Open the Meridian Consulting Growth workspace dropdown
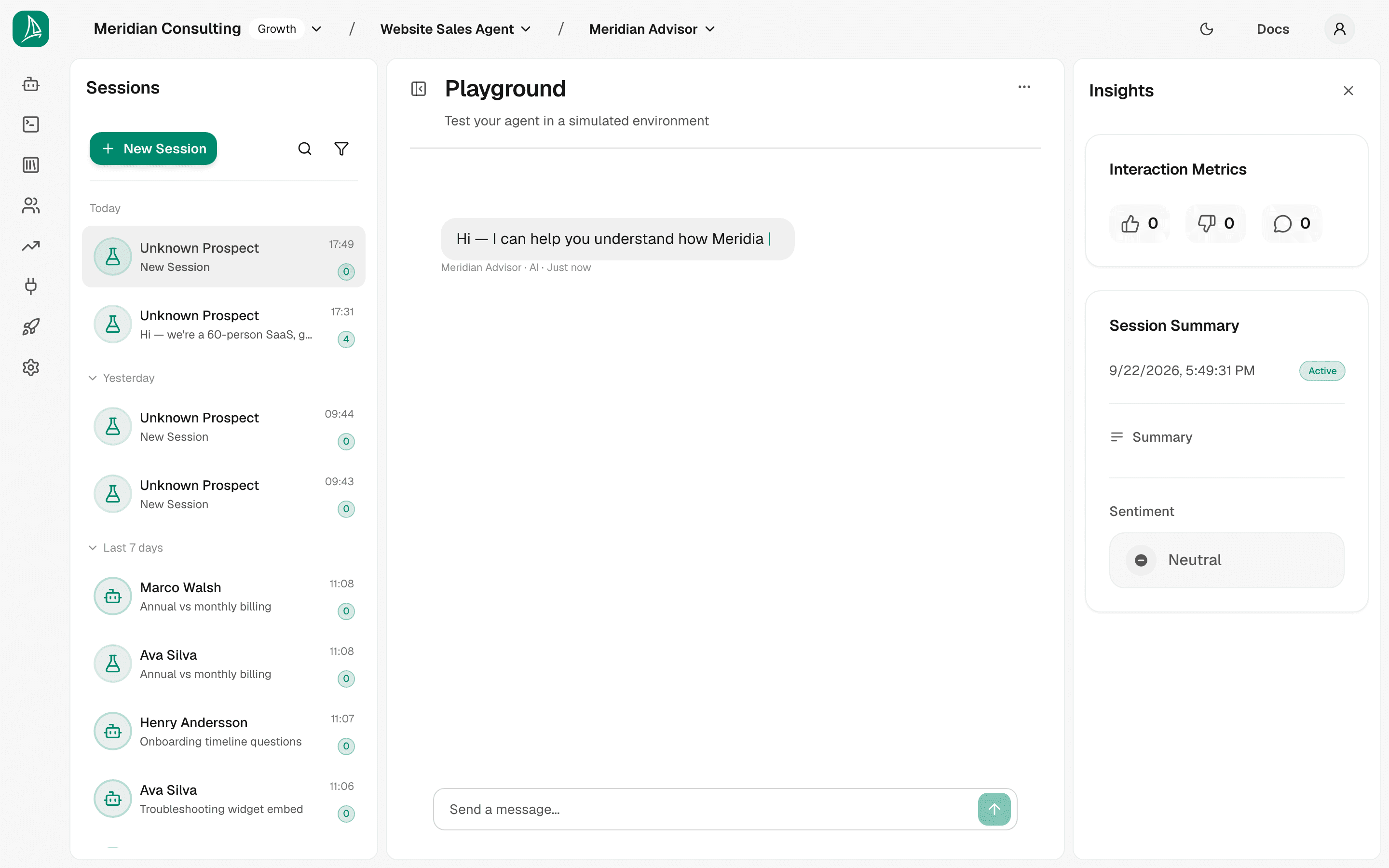 pyautogui.click(x=316, y=29)
